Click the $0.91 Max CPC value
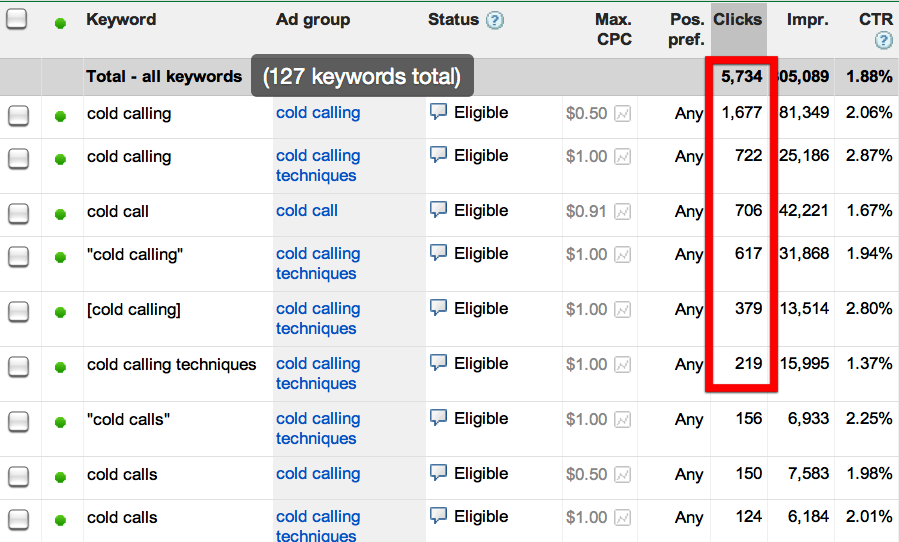The image size is (899, 542). click(x=586, y=212)
